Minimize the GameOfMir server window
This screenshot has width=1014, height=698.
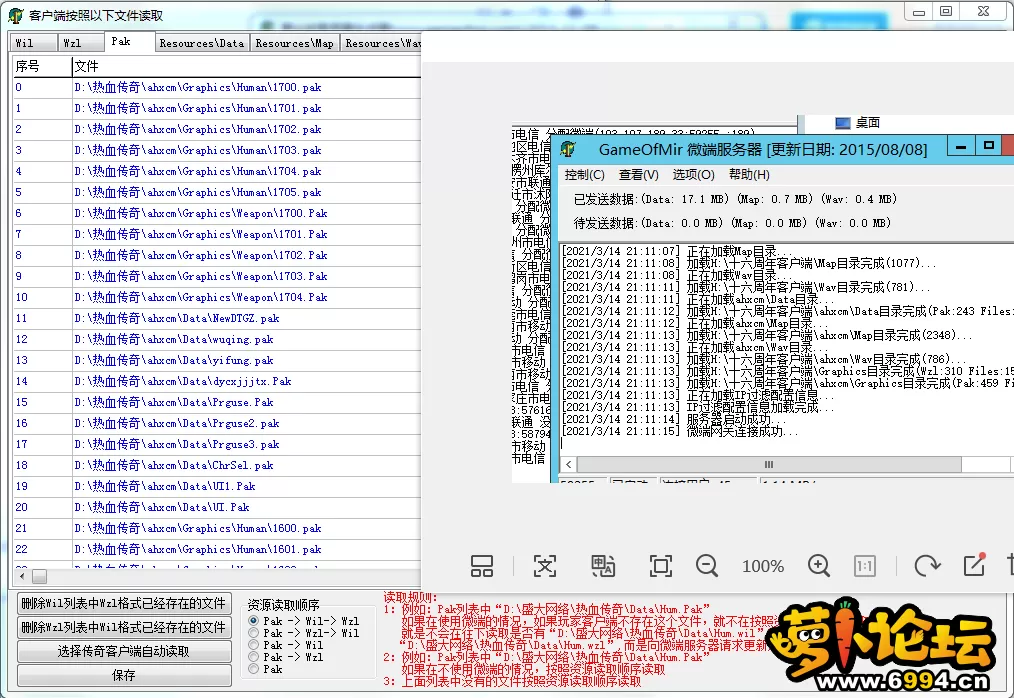961,147
